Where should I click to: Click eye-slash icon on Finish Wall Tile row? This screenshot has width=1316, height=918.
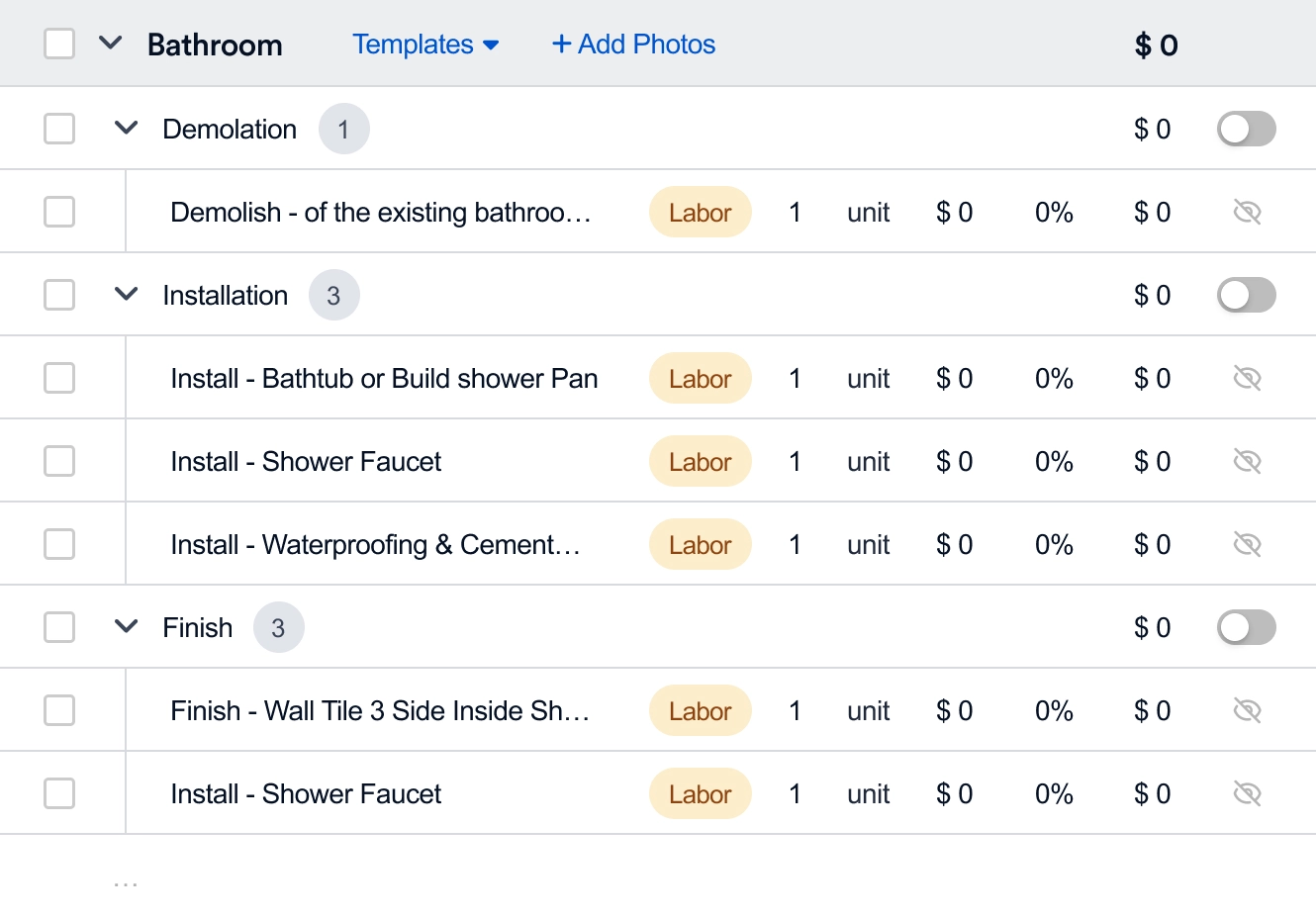click(1247, 710)
